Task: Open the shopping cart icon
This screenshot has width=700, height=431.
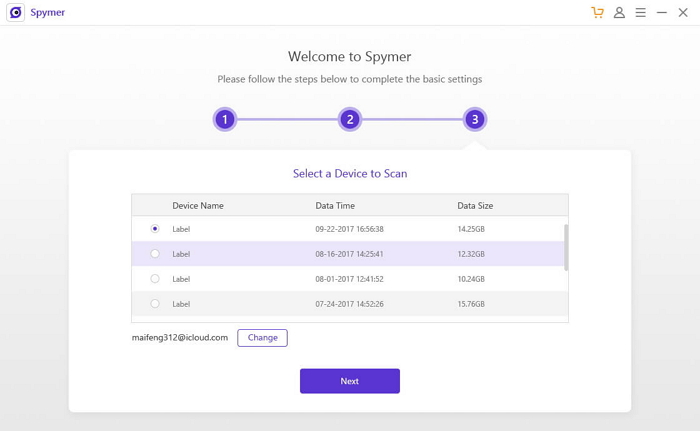Action: click(598, 13)
